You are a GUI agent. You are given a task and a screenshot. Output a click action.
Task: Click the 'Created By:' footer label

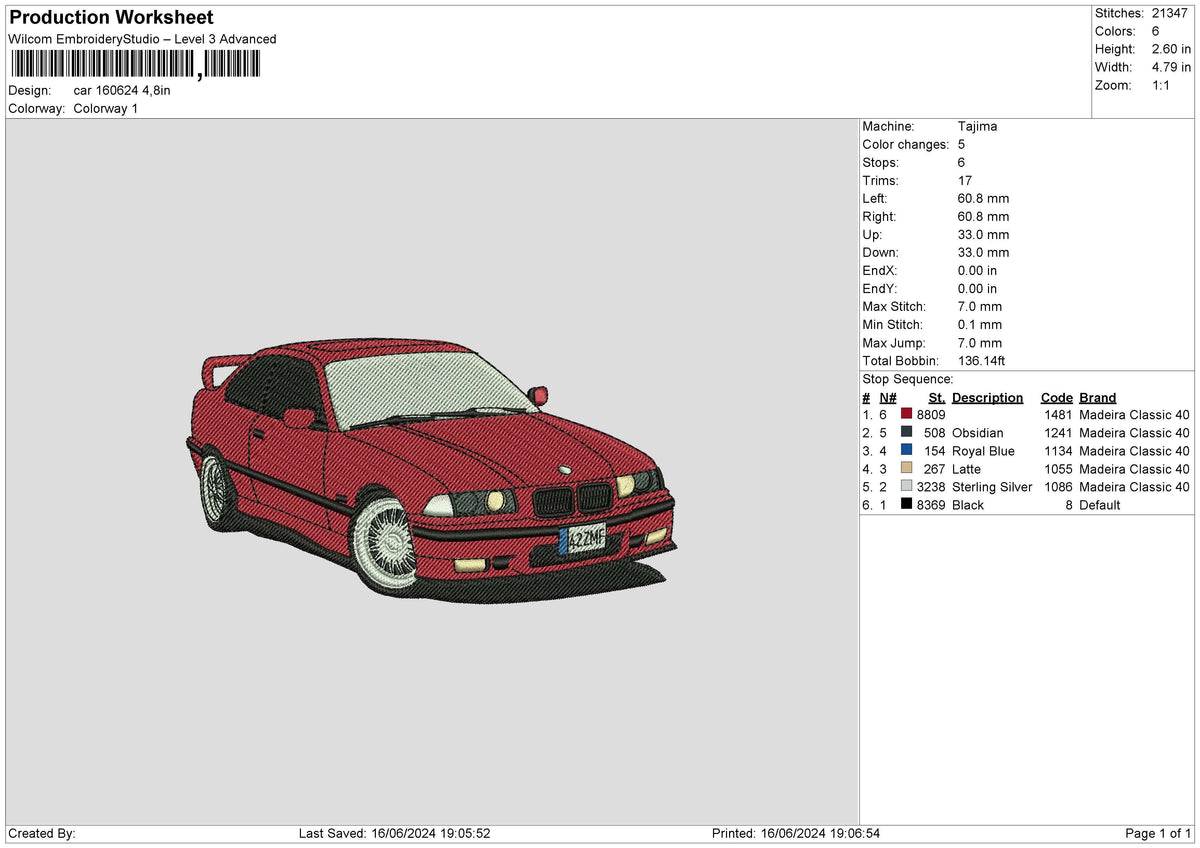(41, 833)
